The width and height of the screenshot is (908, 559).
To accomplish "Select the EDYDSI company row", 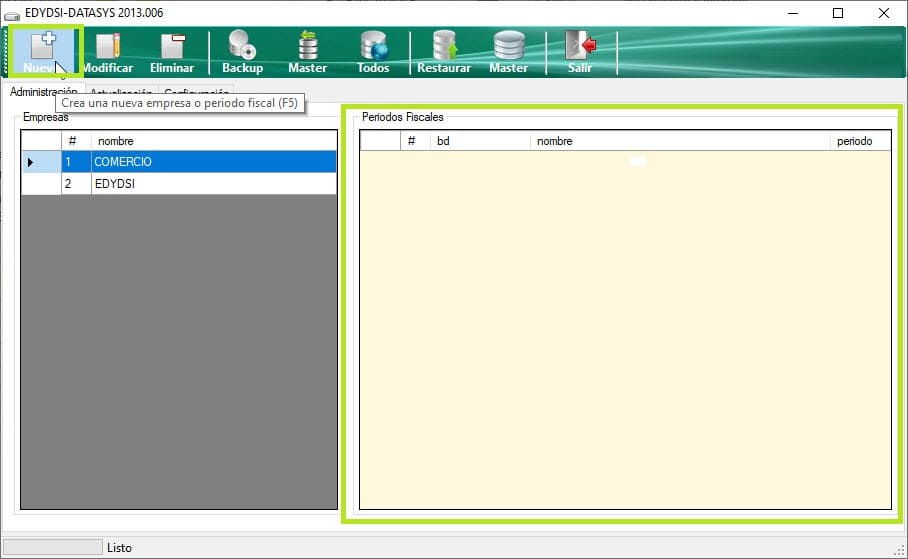I will pyautogui.click(x=213, y=184).
